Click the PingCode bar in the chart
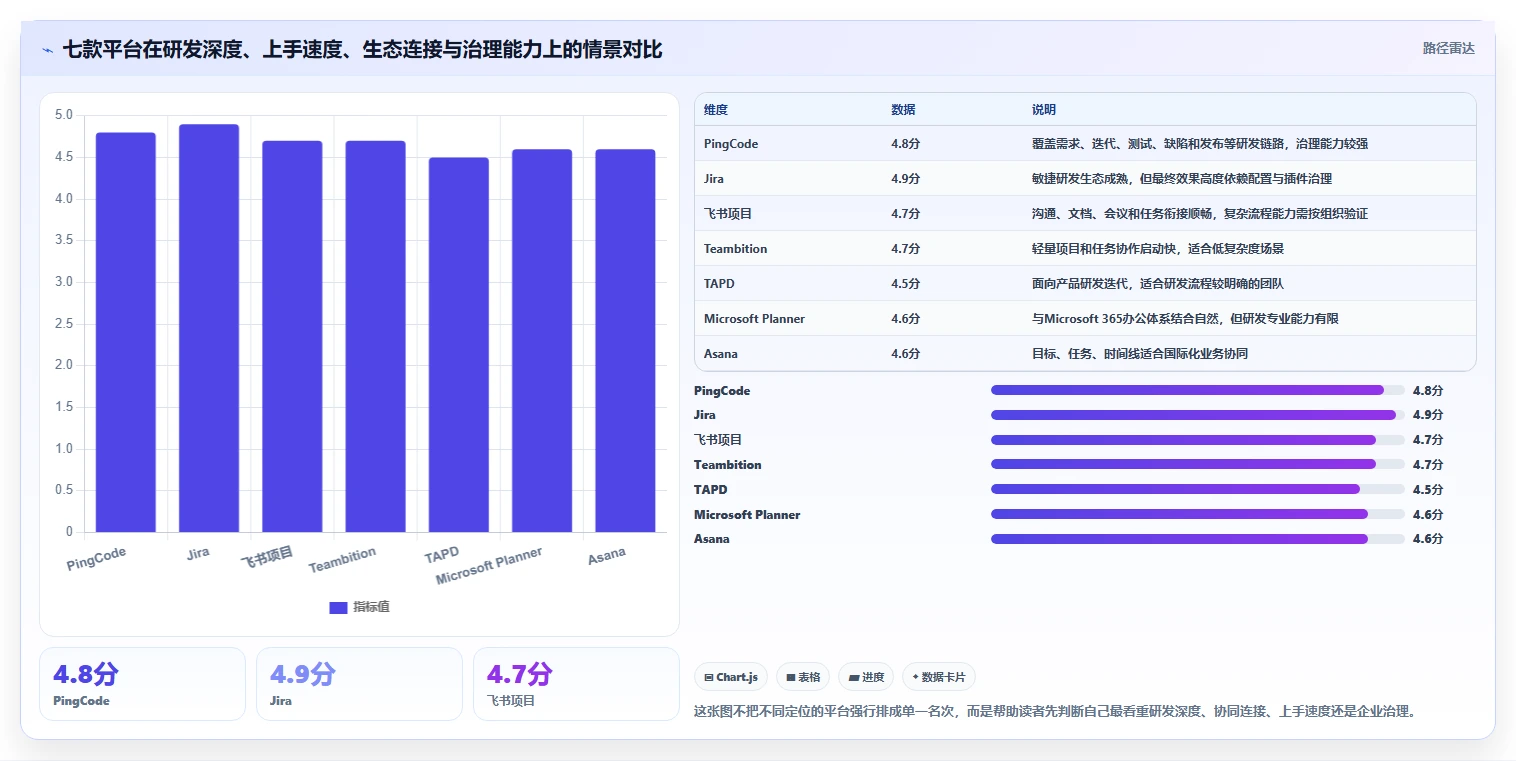 pos(126,332)
